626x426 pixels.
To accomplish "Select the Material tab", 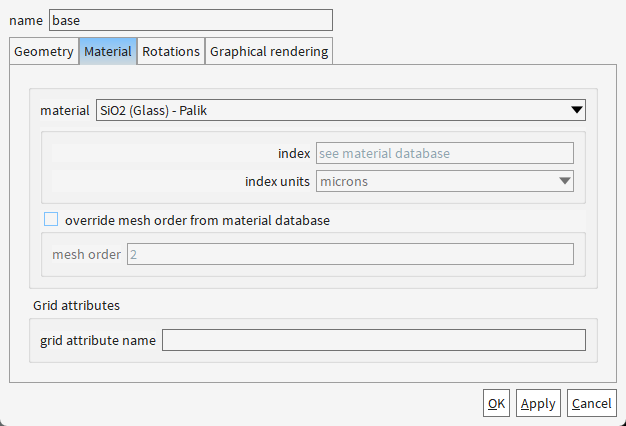I will coord(108,52).
